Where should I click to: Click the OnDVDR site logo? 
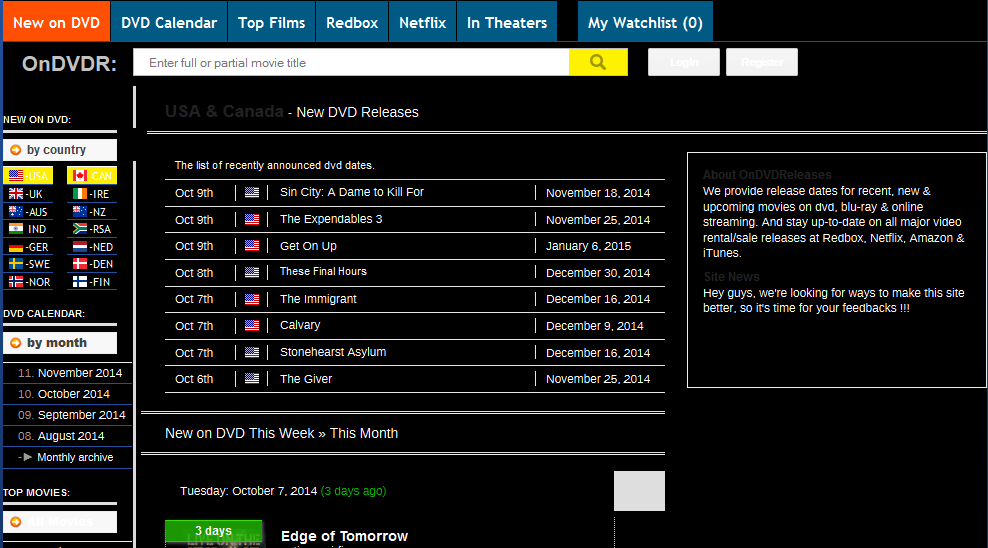69,64
